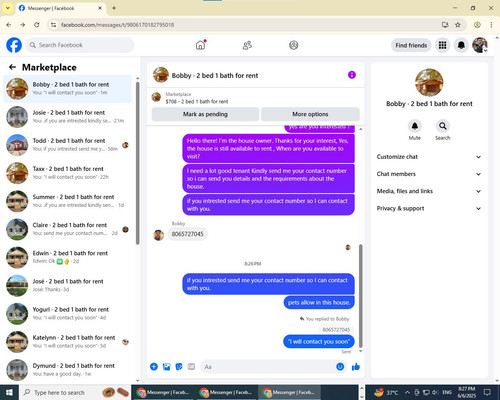
Task: Expand Privacy & support section
Action: pyautogui.click(x=429, y=208)
